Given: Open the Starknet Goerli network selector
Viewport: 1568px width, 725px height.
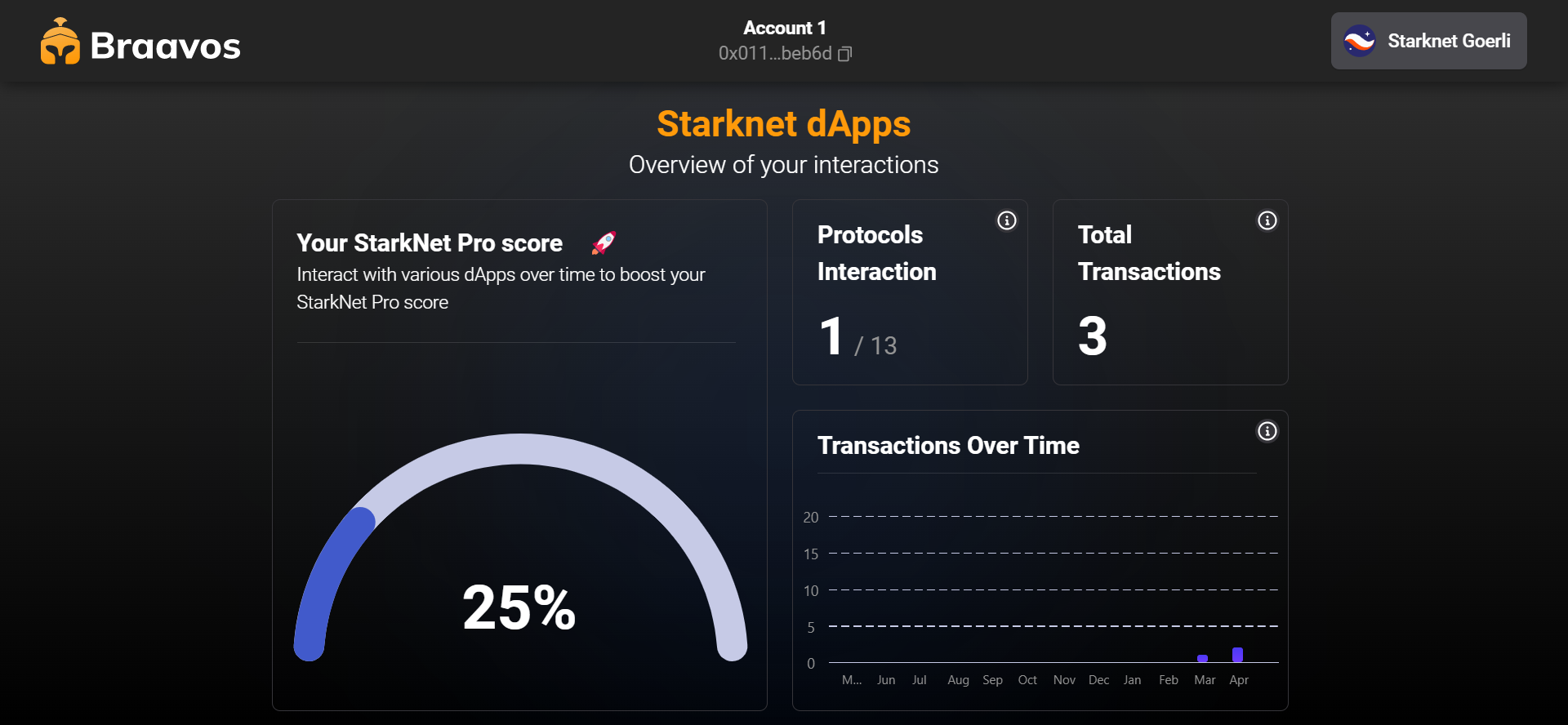Looking at the screenshot, I should [1428, 41].
